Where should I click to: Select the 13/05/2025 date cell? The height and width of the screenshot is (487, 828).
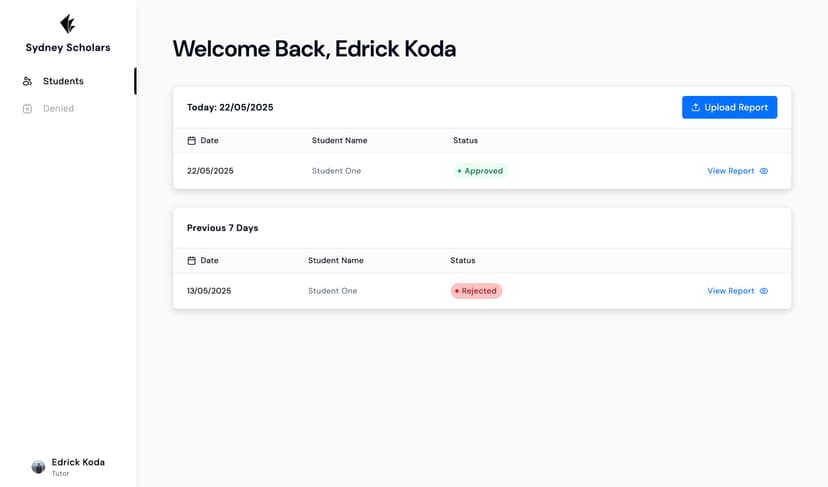pyautogui.click(x=209, y=291)
